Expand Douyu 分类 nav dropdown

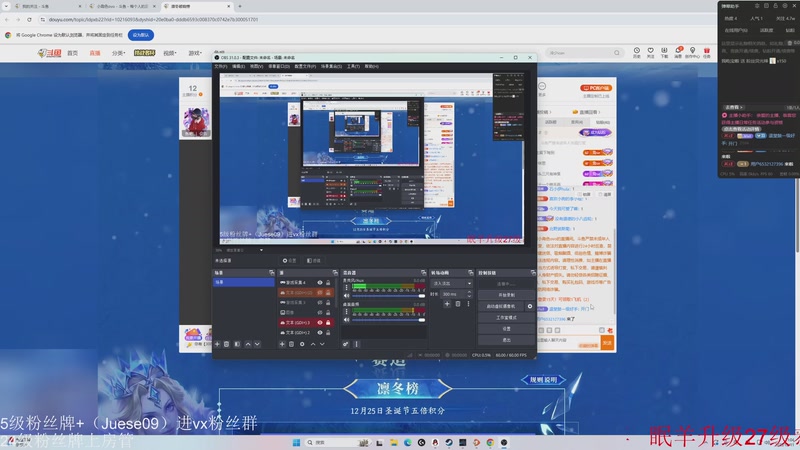(x=118, y=53)
